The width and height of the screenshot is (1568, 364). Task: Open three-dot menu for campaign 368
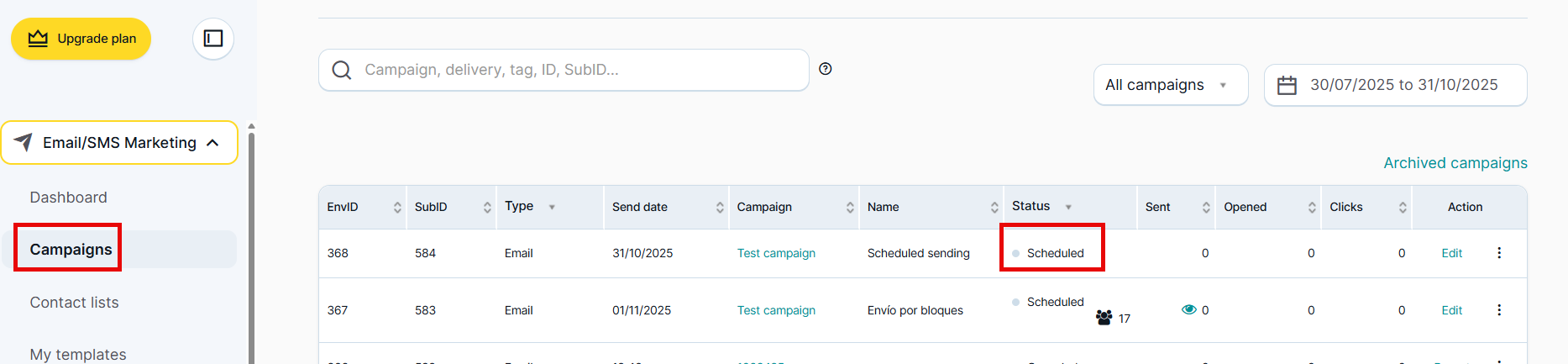(x=1499, y=253)
